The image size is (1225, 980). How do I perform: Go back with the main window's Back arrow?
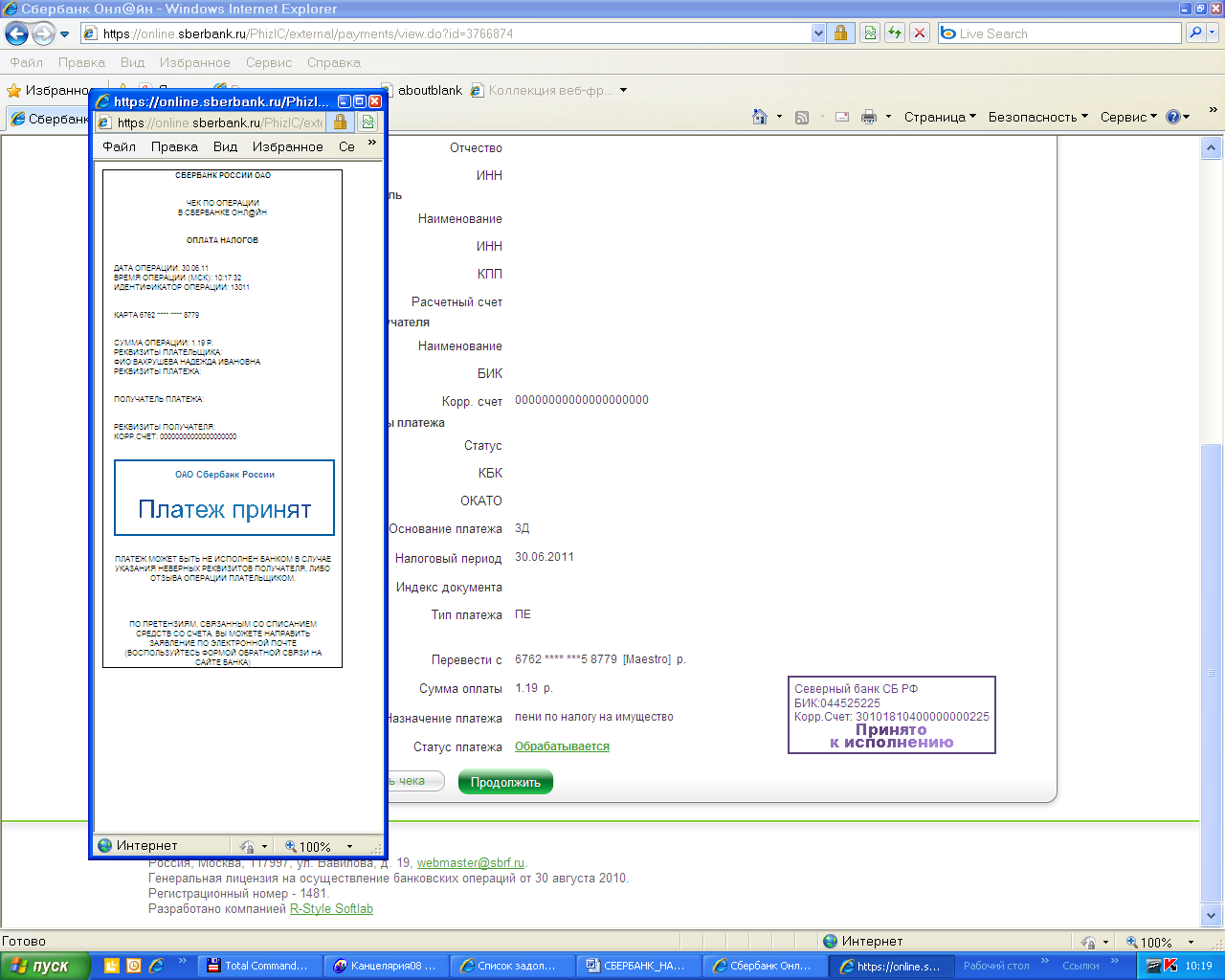coord(16,33)
